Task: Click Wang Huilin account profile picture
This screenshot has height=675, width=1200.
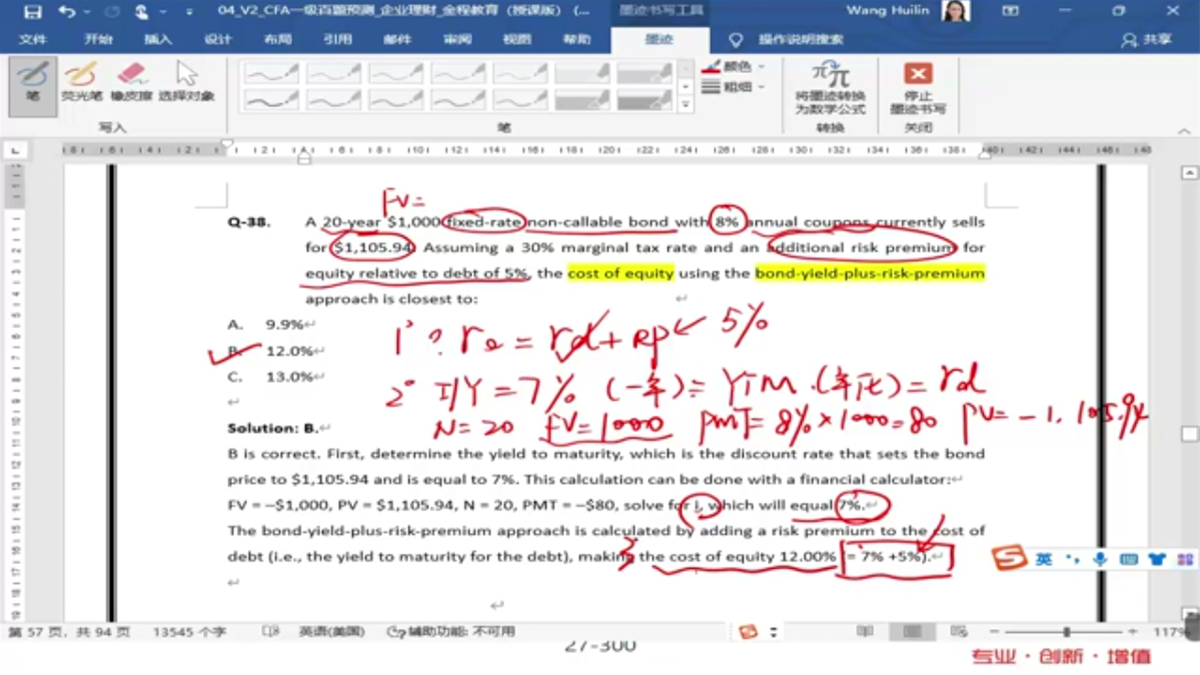Action: (x=955, y=11)
